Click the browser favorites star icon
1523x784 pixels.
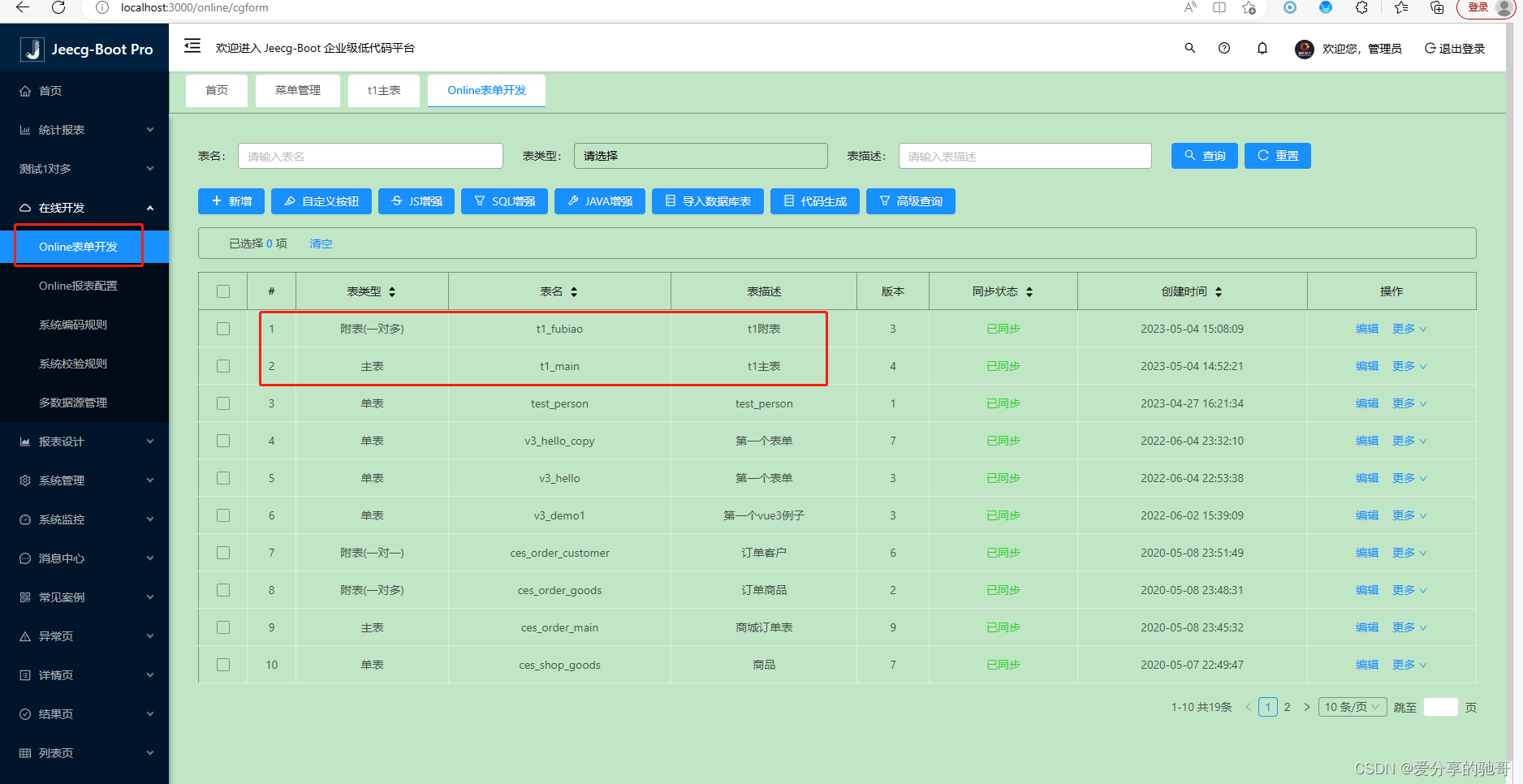coord(1249,7)
